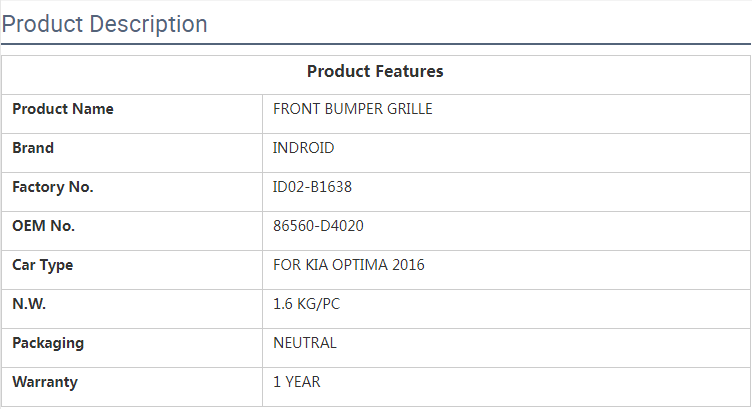
Task: Select FOR KIA OPTIMA 2016 text
Action: [349, 265]
